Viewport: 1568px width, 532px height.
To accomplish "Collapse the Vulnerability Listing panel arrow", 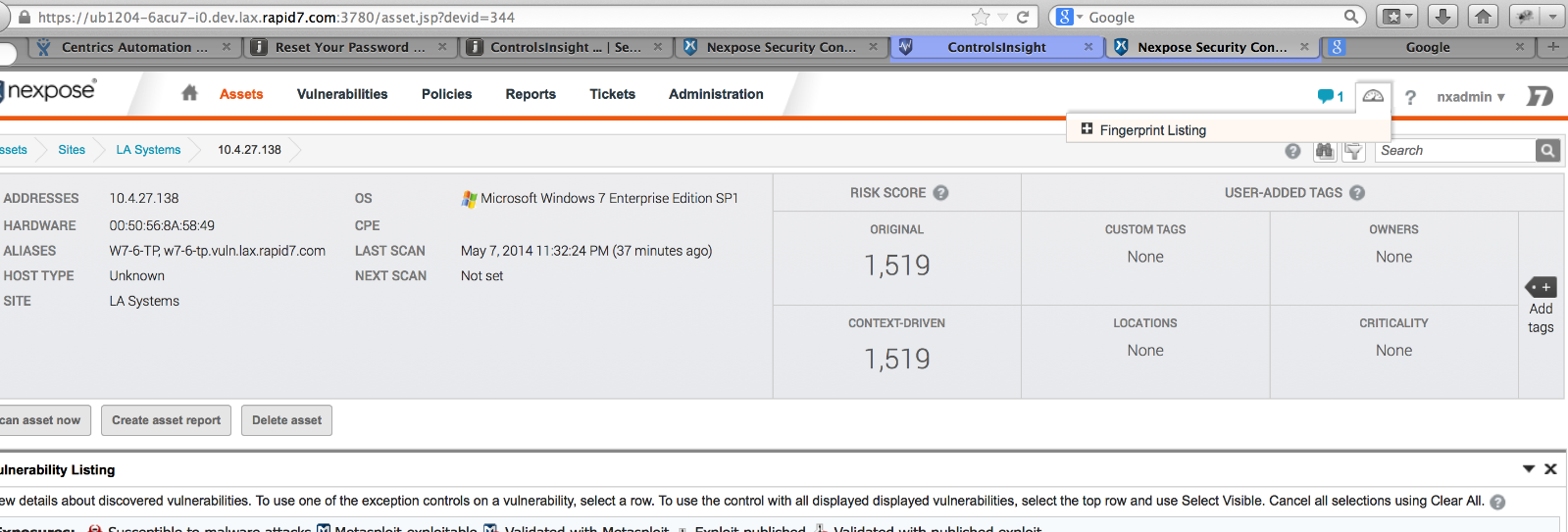I will coord(1528,469).
